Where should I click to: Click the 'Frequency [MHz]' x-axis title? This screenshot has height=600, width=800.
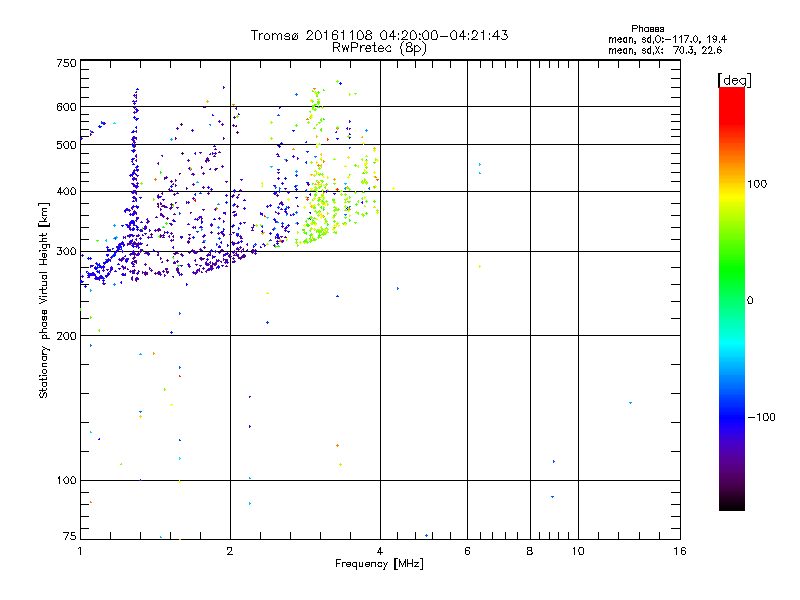click(379, 564)
